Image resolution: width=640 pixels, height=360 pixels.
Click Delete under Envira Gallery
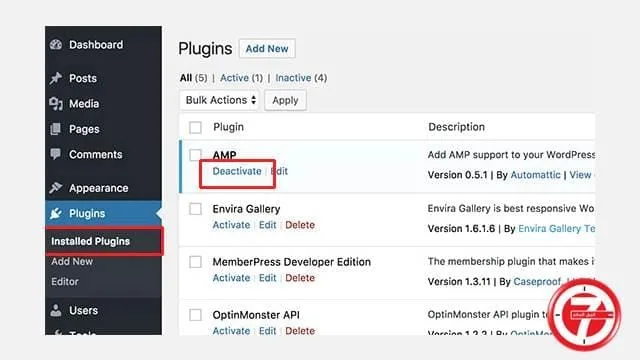[x=300, y=225]
